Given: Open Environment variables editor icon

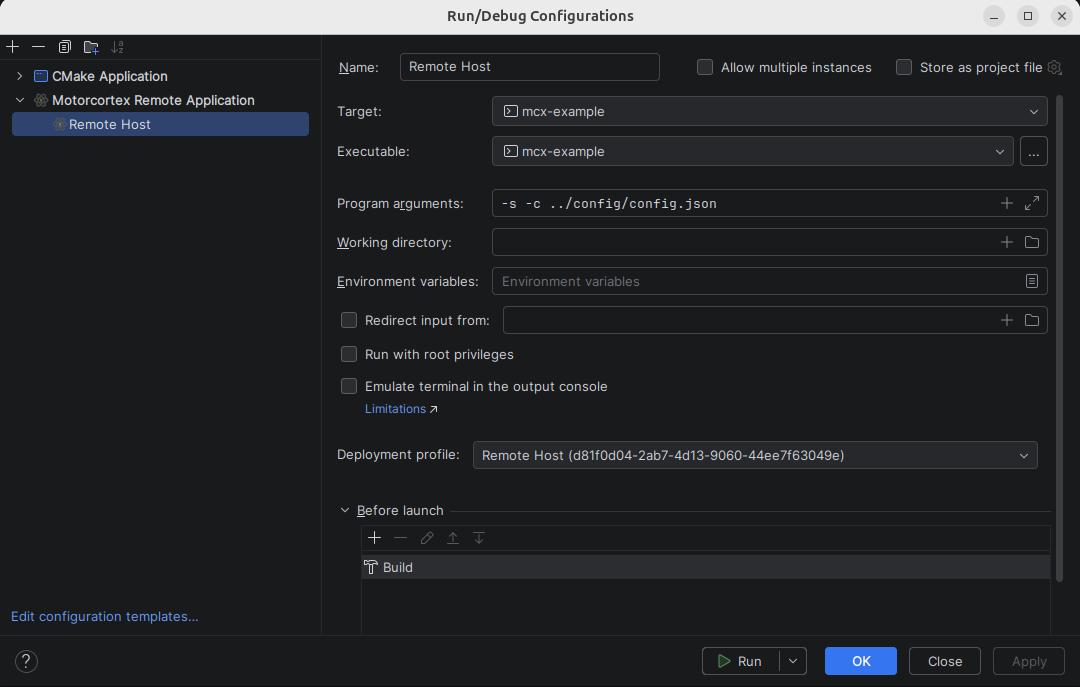Looking at the screenshot, I should (x=1032, y=281).
